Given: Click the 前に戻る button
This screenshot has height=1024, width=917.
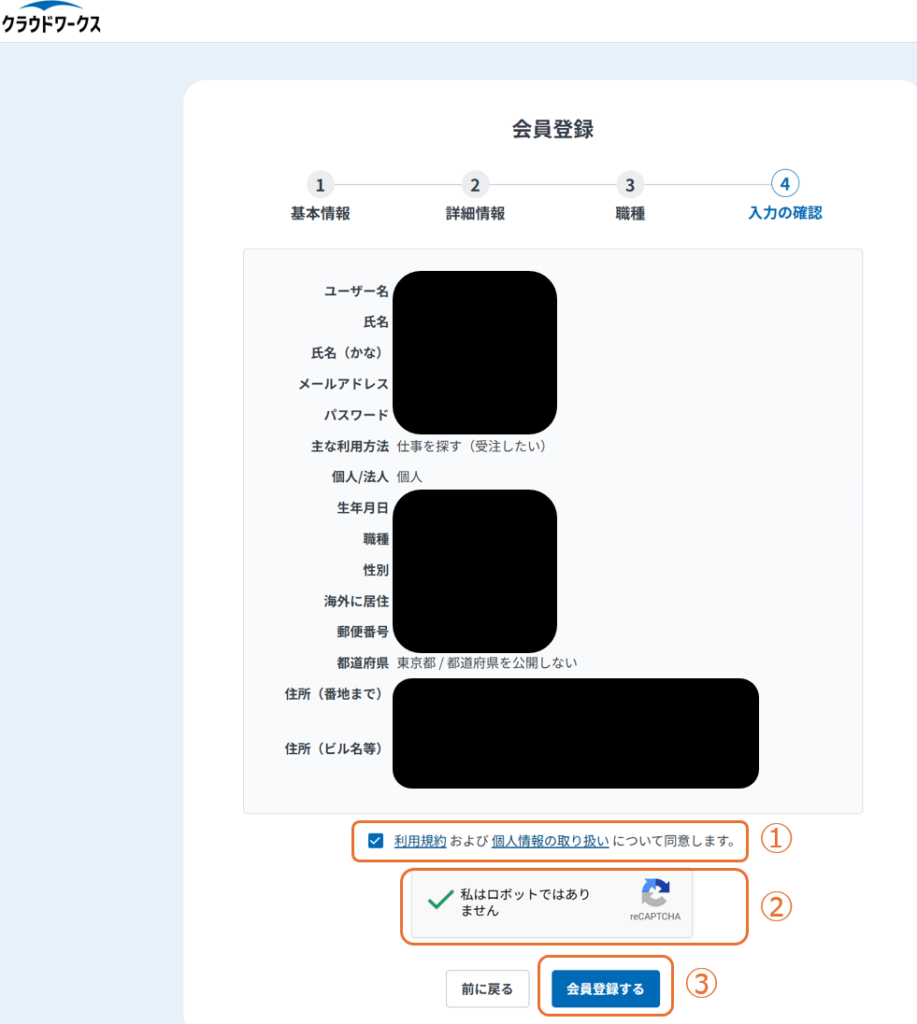Looking at the screenshot, I should (x=487, y=989).
